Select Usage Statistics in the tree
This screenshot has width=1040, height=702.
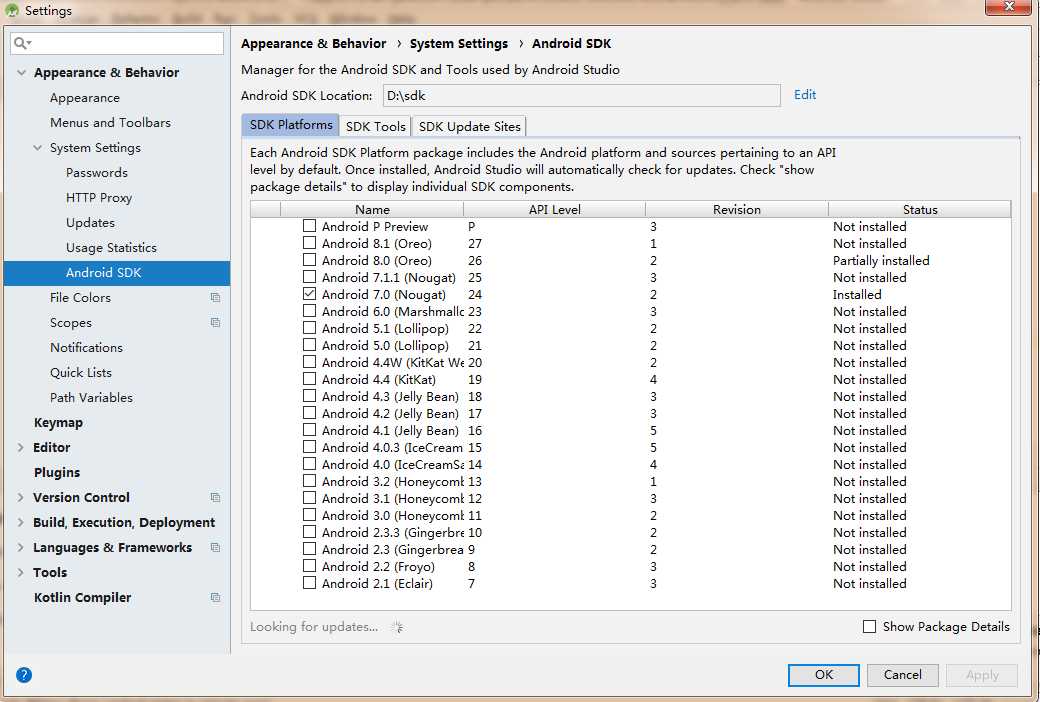111,247
